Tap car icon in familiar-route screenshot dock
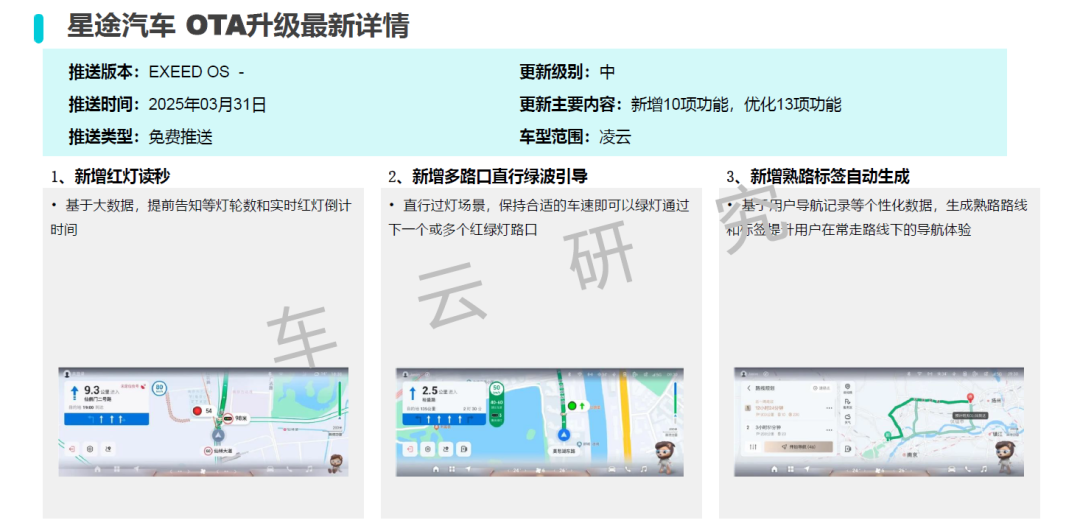The image size is (1080, 523). (951, 469)
